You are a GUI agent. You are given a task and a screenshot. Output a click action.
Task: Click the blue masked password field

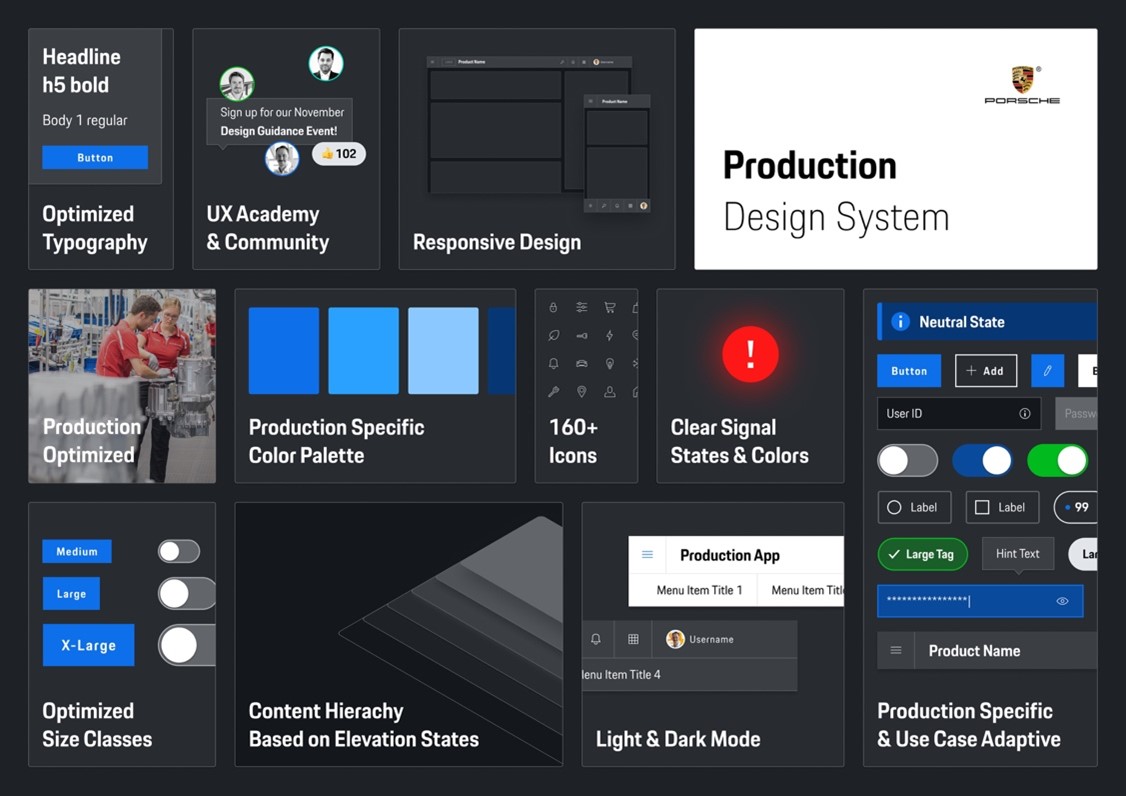point(980,601)
